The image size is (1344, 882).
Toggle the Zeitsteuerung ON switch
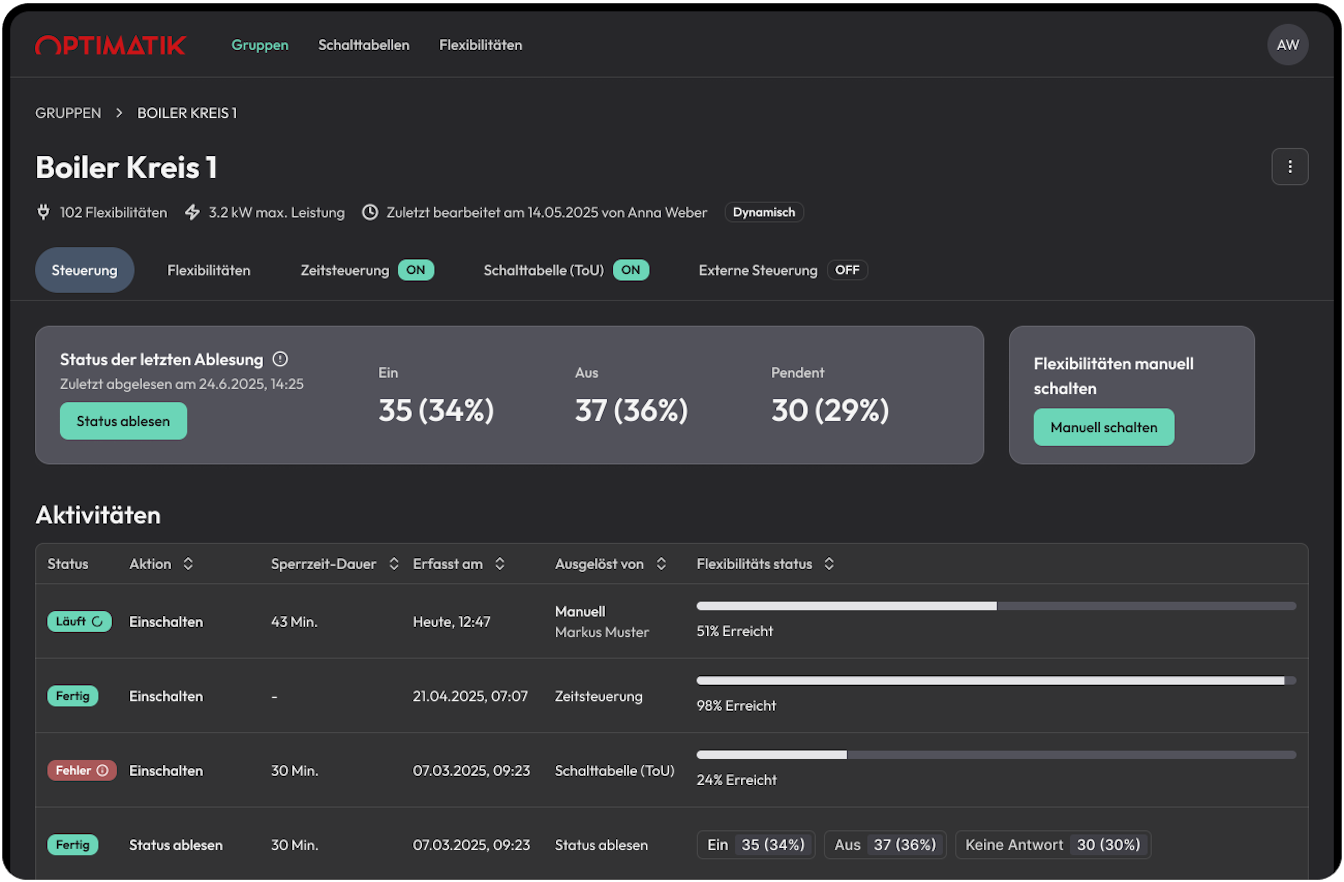(416, 270)
